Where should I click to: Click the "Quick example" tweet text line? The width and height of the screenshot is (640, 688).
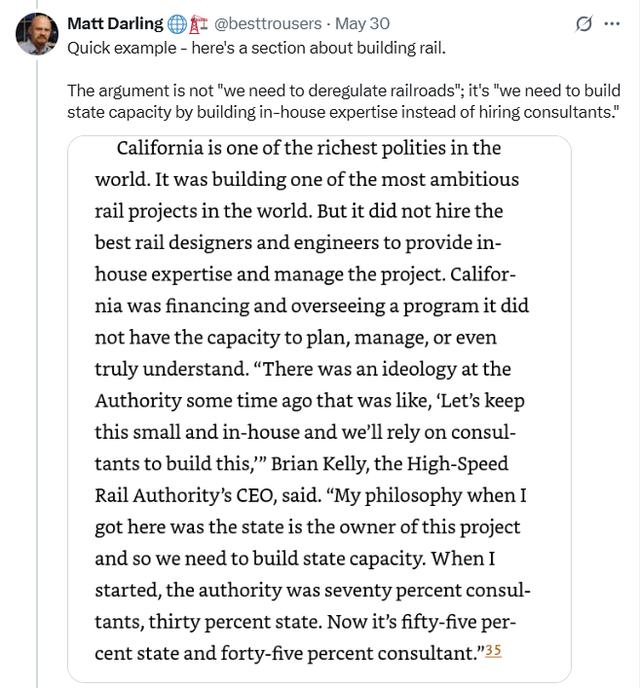(x=256, y=48)
